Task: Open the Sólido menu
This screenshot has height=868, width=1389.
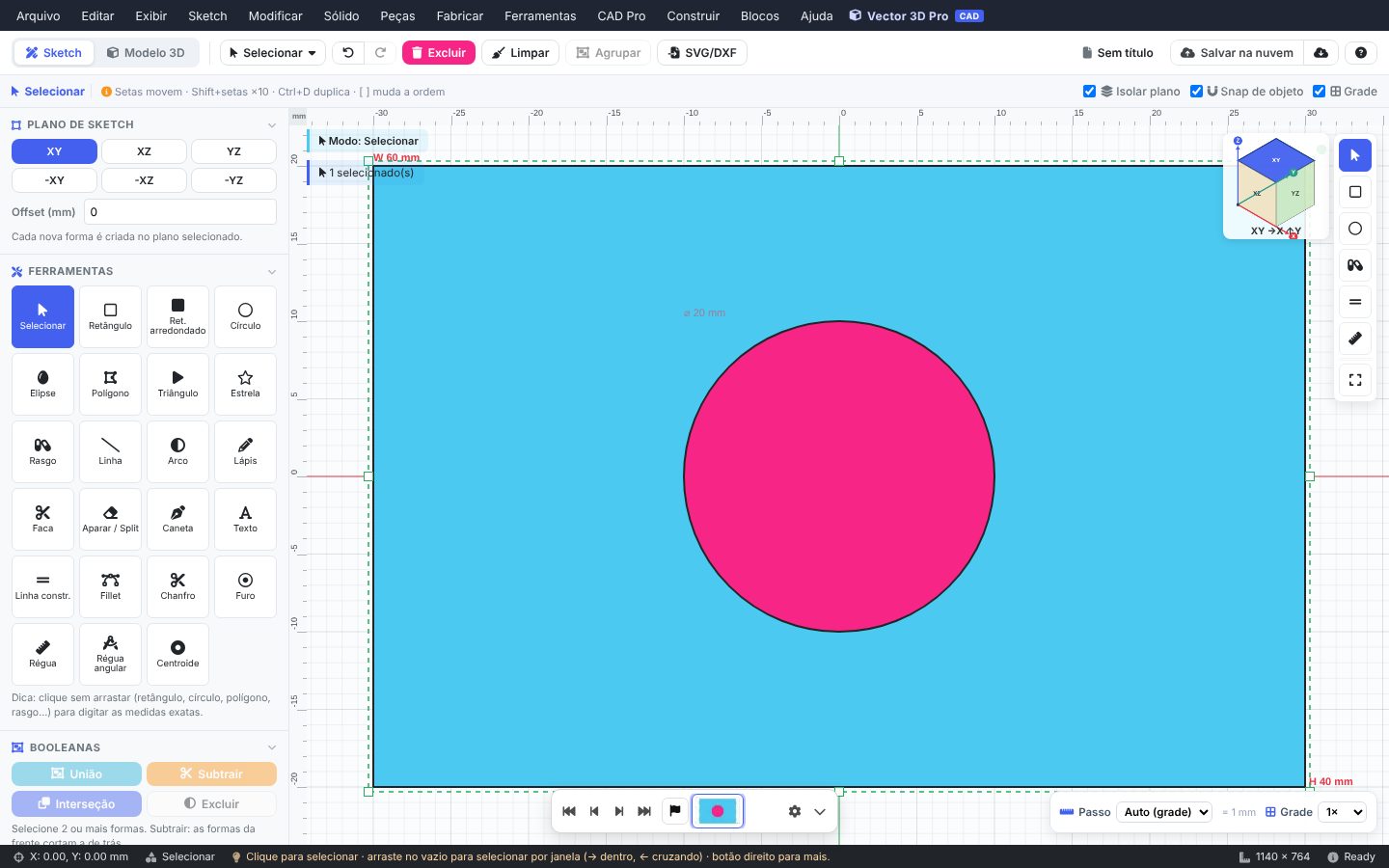Action: pos(341,15)
